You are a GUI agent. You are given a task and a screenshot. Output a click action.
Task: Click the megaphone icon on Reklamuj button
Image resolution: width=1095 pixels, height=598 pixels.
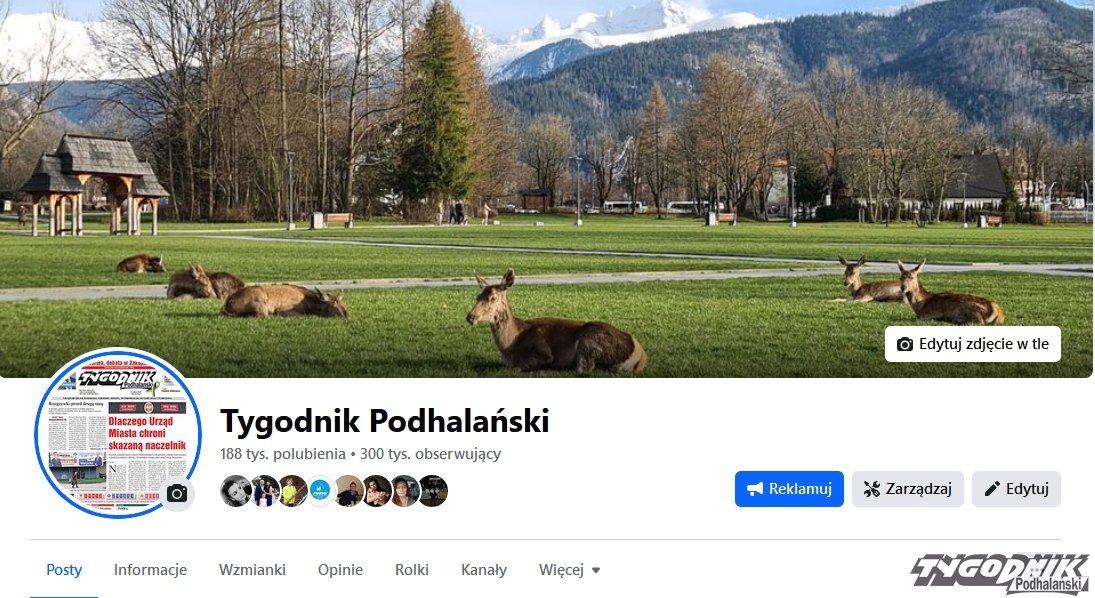pyautogui.click(x=755, y=489)
